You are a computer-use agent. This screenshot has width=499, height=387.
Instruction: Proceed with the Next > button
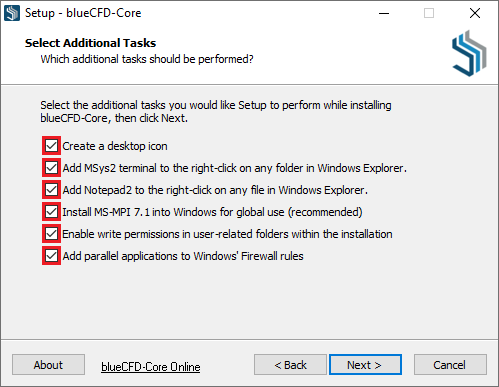[x=365, y=365]
